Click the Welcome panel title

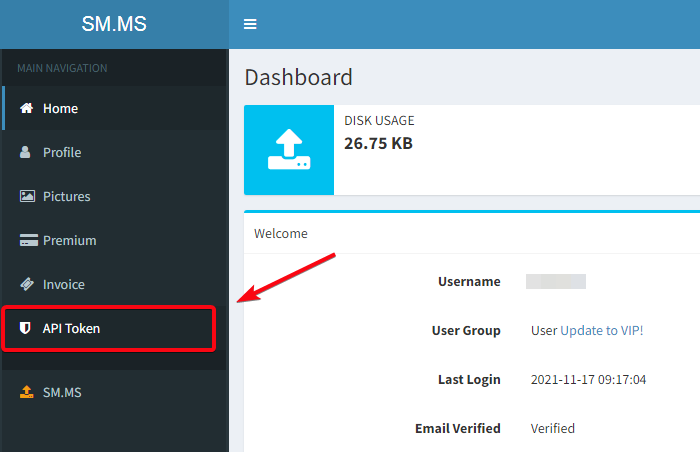click(281, 234)
